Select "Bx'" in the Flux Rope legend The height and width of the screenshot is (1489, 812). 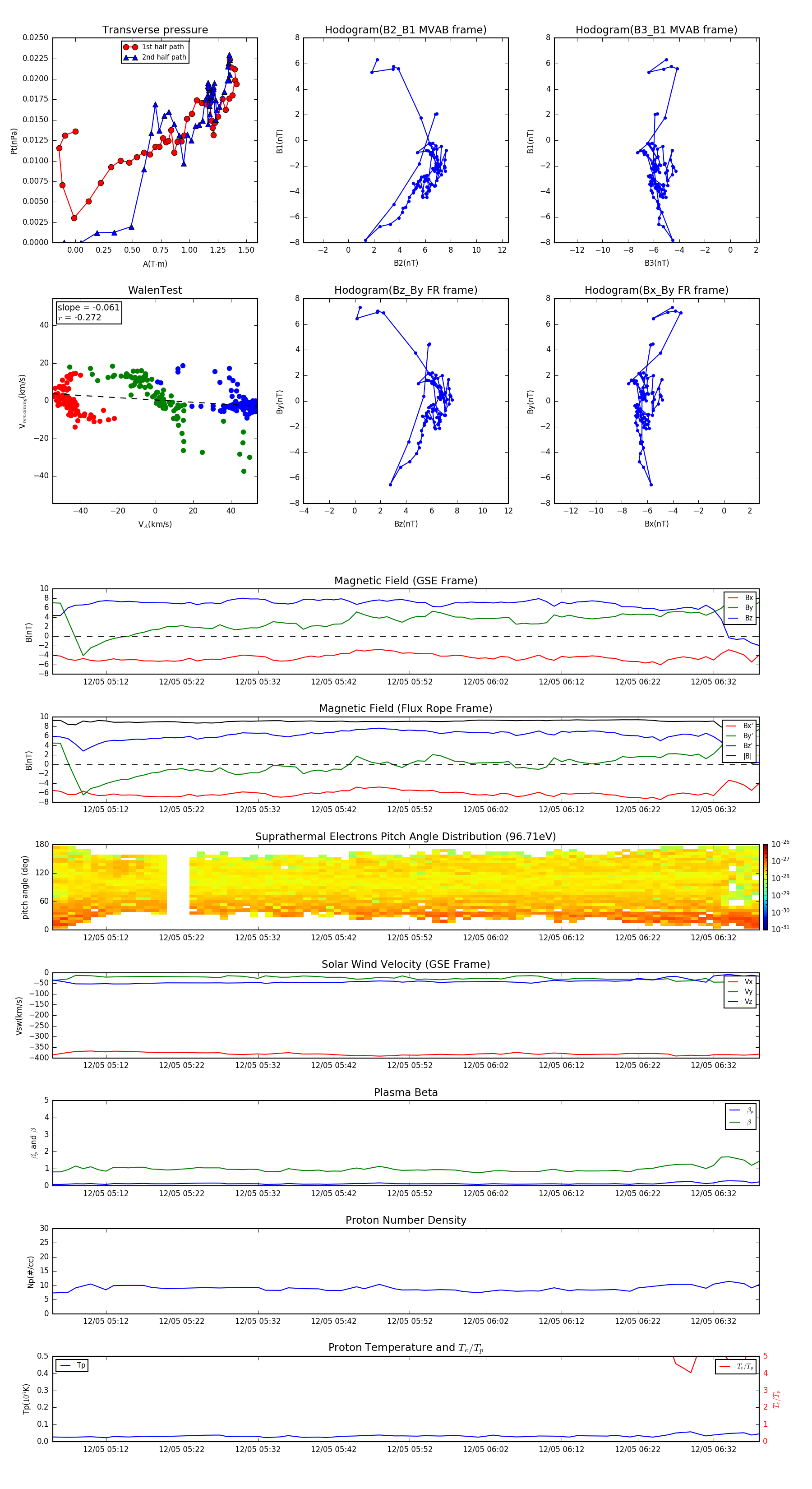point(740,726)
